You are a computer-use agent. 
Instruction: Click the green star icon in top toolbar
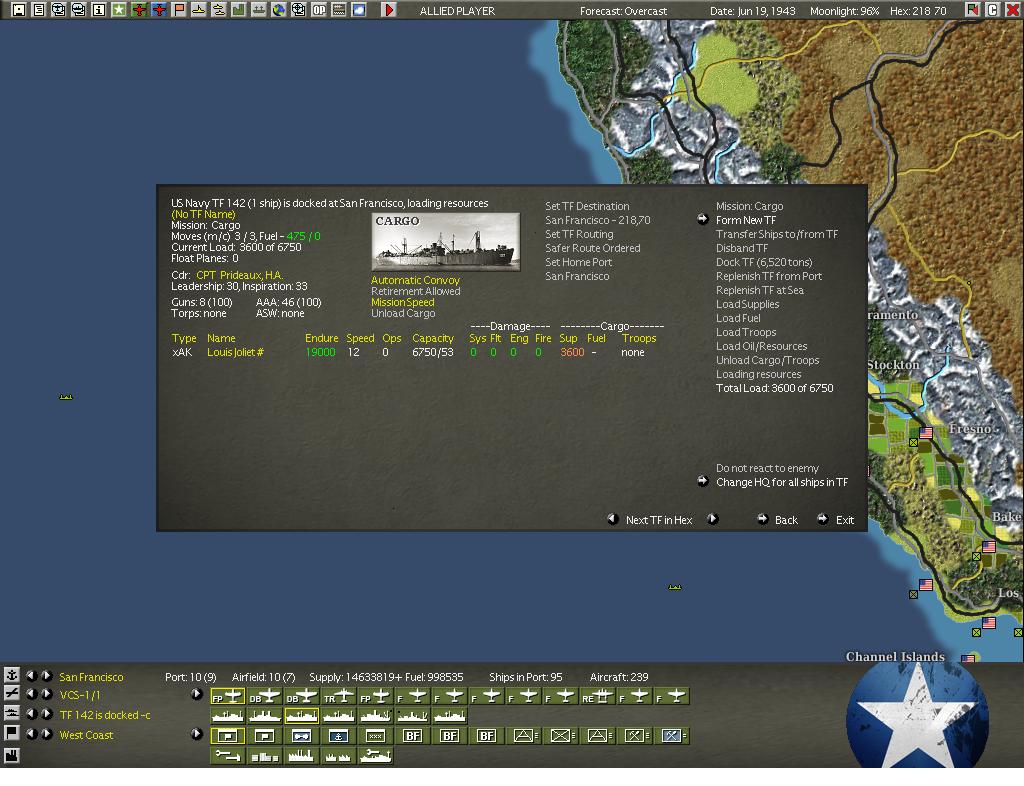tap(118, 10)
